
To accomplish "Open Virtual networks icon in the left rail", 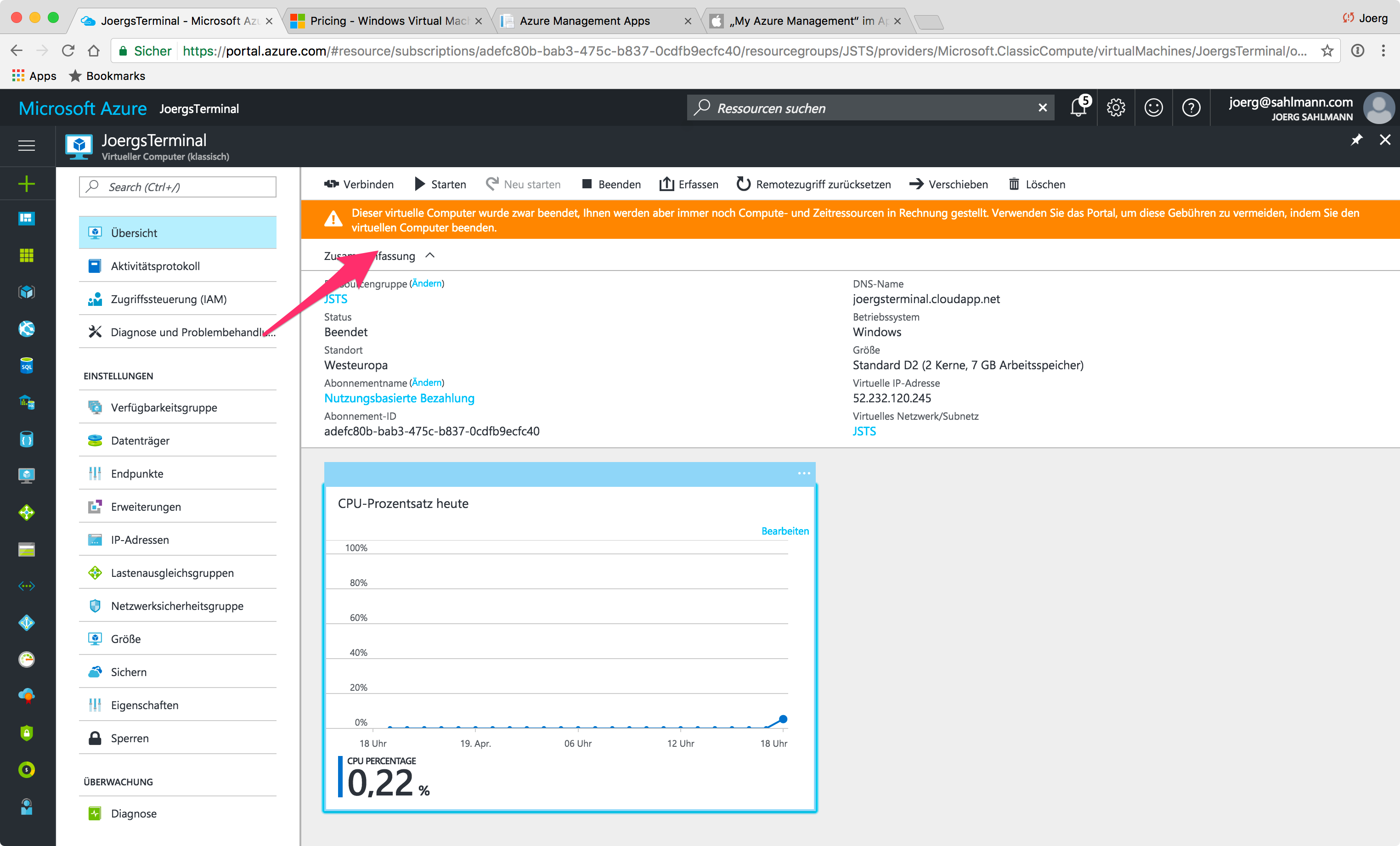I will tap(27, 586).
